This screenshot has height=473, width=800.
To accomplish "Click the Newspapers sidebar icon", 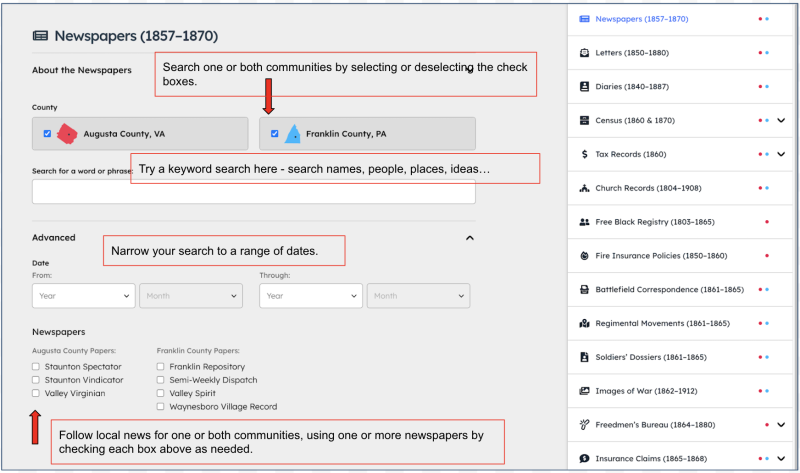I will coord(584,19).
